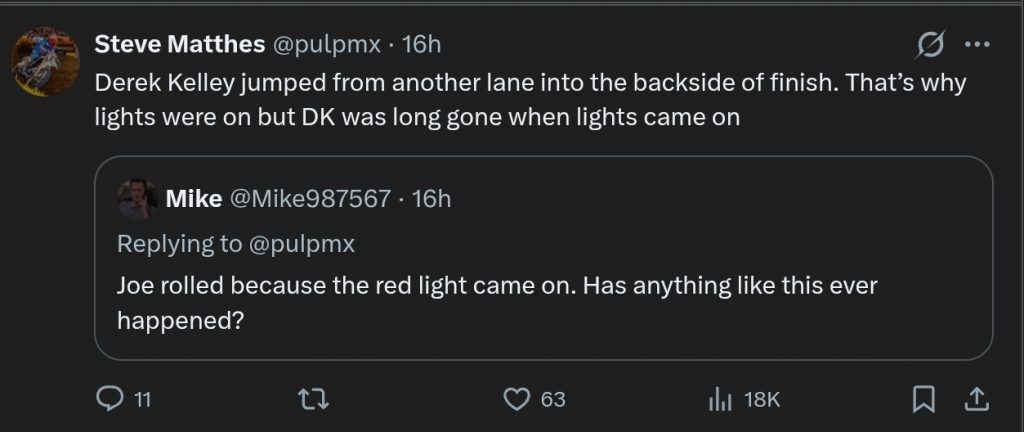1024x432 pixels.
Task: Open the view analytics bar chart icon
Action: tap(720, 399)
